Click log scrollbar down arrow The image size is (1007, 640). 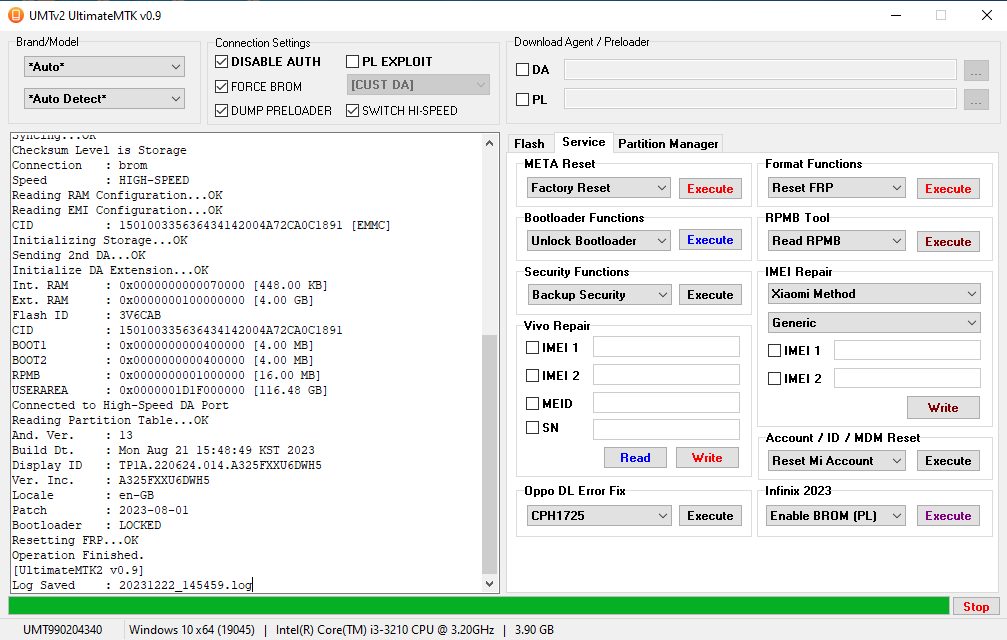tap(489, 584)
